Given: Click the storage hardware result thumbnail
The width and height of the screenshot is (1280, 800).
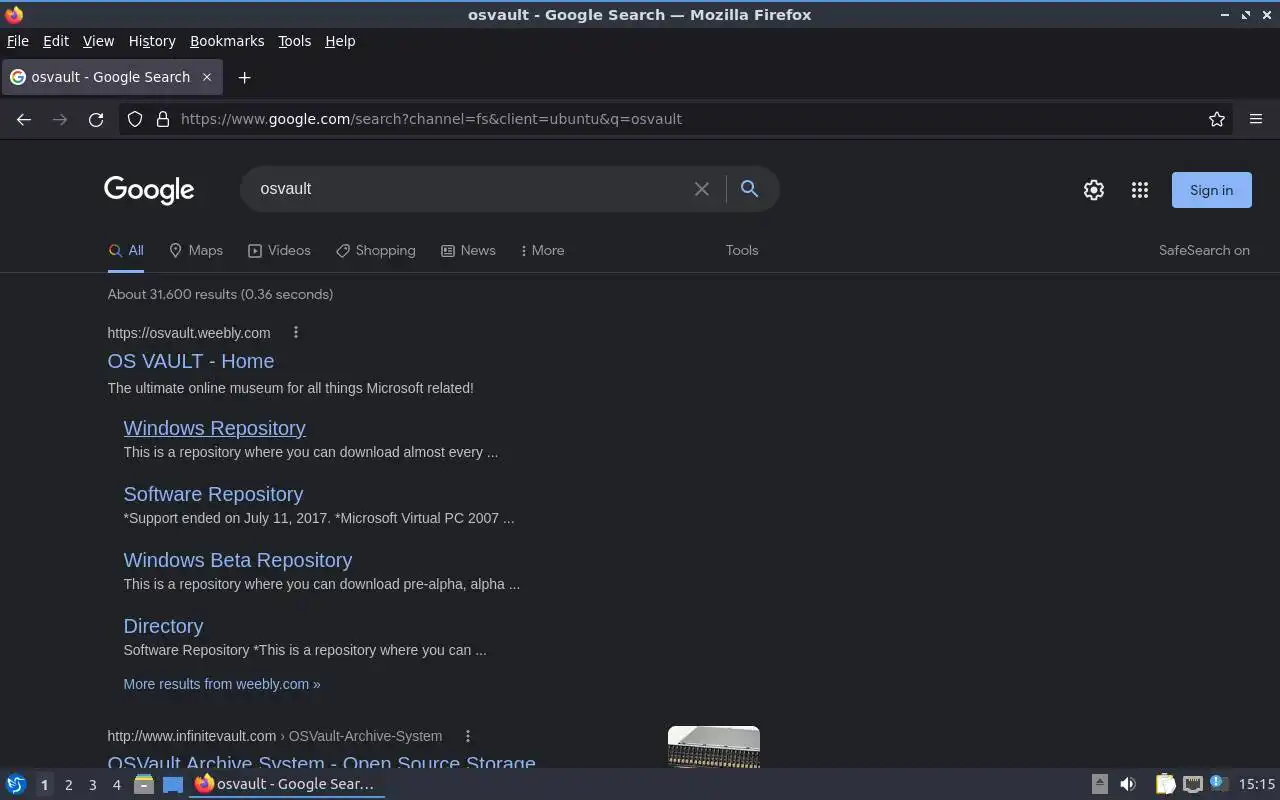Looking at the screenshot, I should (x=714, y=747).
